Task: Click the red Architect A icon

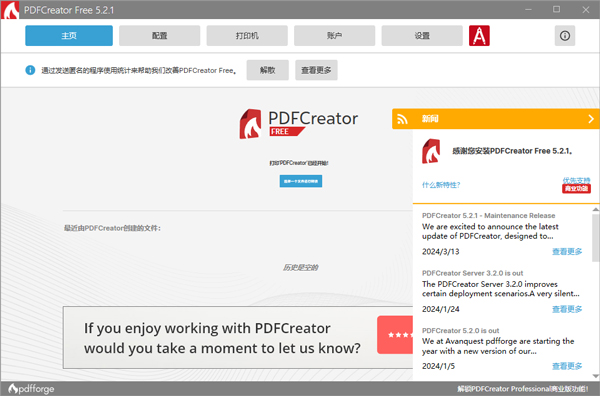Action: coord(479,36)
